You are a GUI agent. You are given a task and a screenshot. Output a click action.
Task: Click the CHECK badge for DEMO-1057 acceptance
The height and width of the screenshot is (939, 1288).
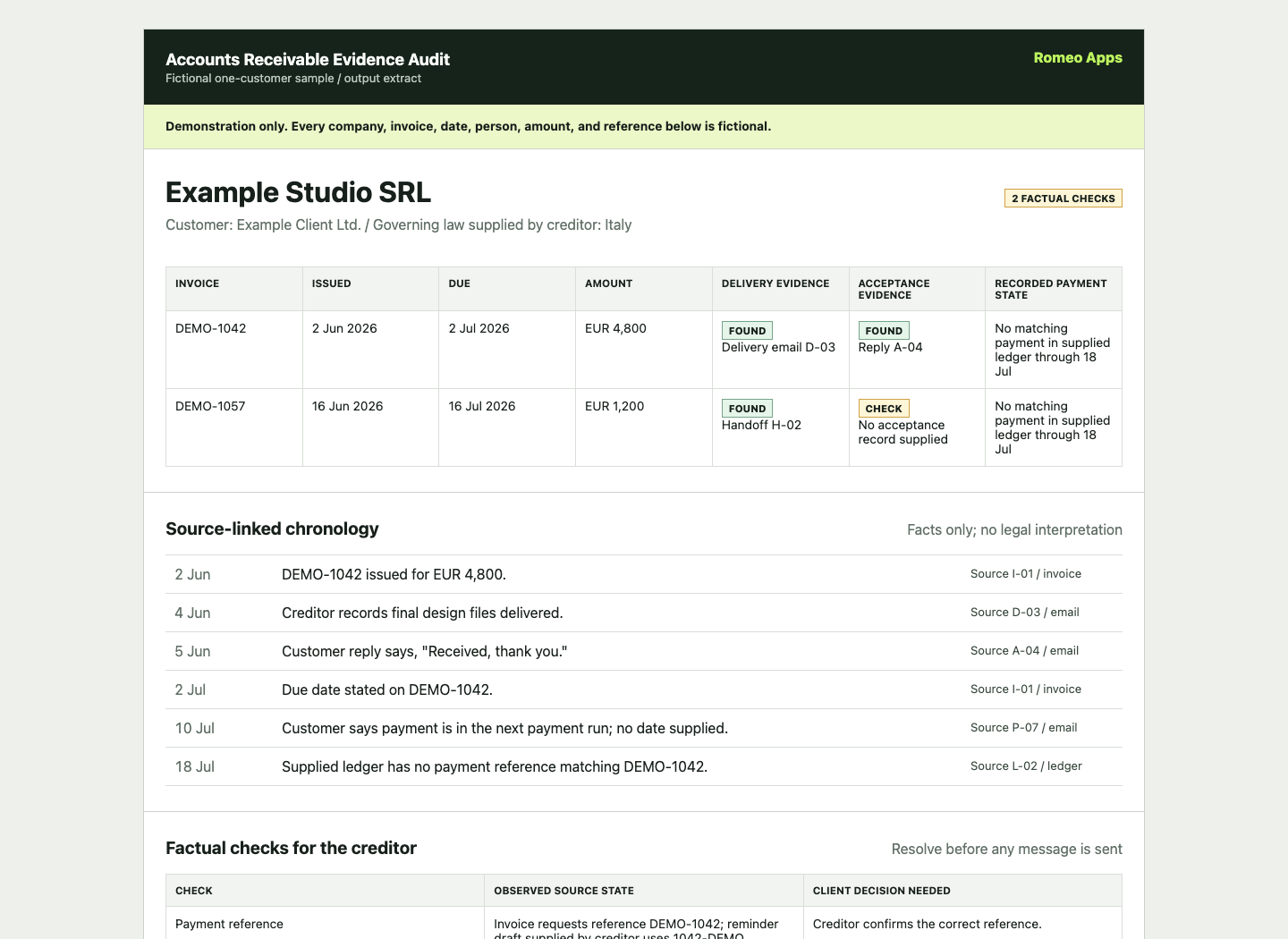[x=884, y=409]
